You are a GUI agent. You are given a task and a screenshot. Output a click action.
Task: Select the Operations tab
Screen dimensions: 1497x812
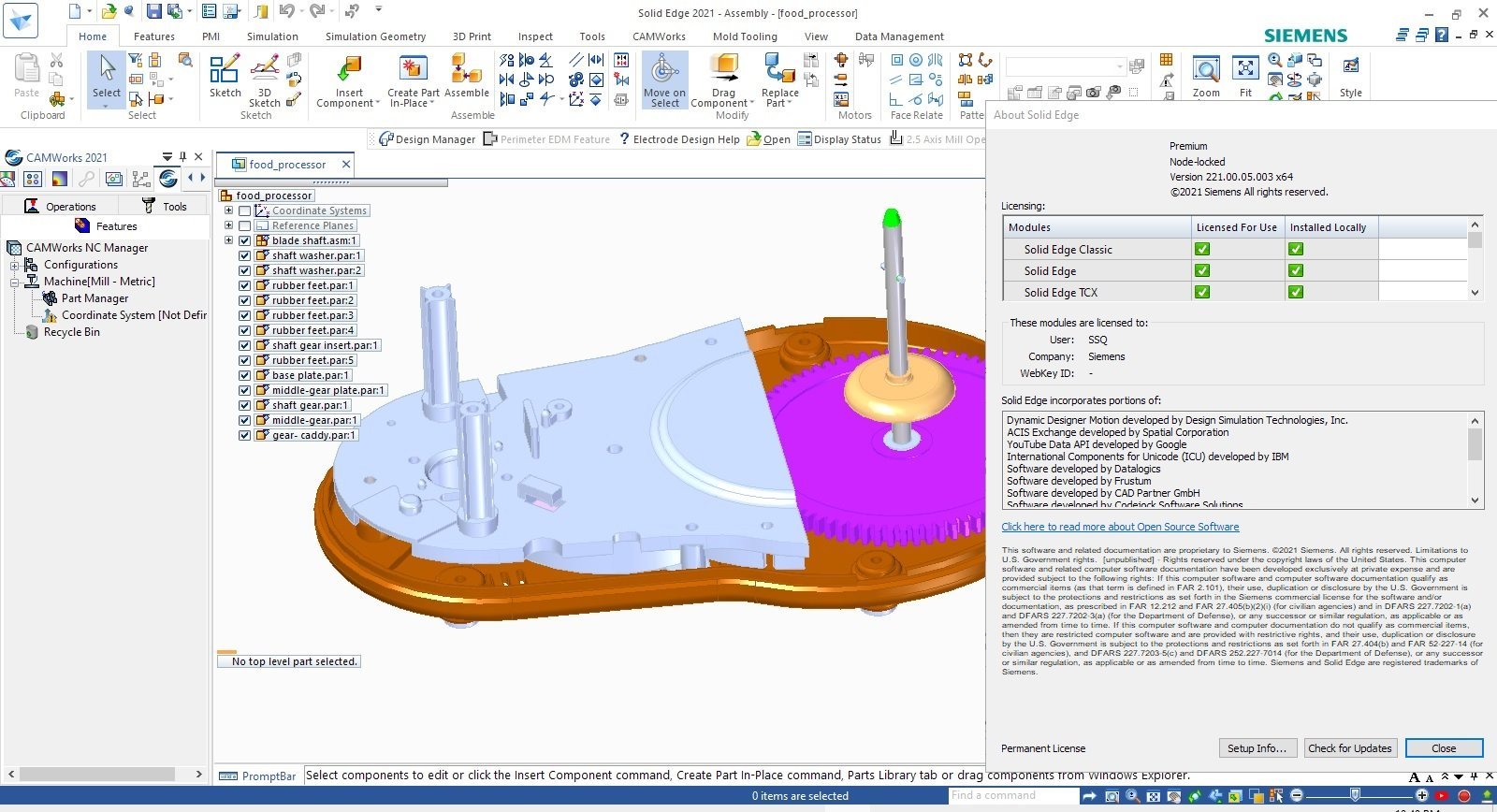pos(60,206)
